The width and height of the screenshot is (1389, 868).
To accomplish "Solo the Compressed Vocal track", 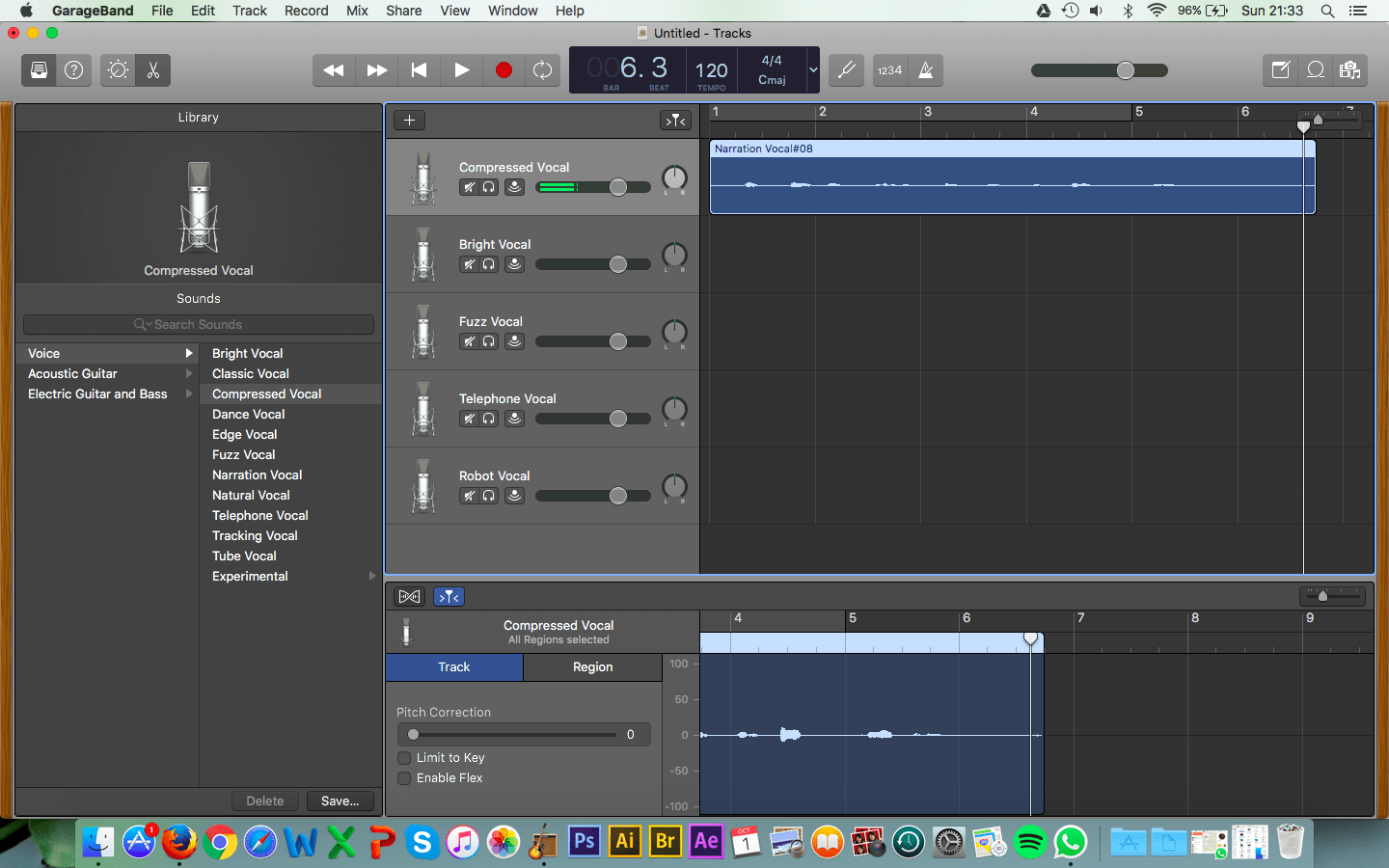I will coord(489,187).
